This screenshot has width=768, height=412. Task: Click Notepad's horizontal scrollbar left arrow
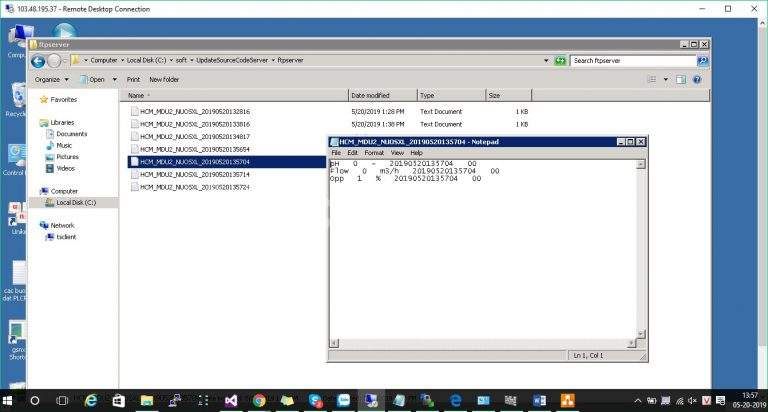(334, 343)
